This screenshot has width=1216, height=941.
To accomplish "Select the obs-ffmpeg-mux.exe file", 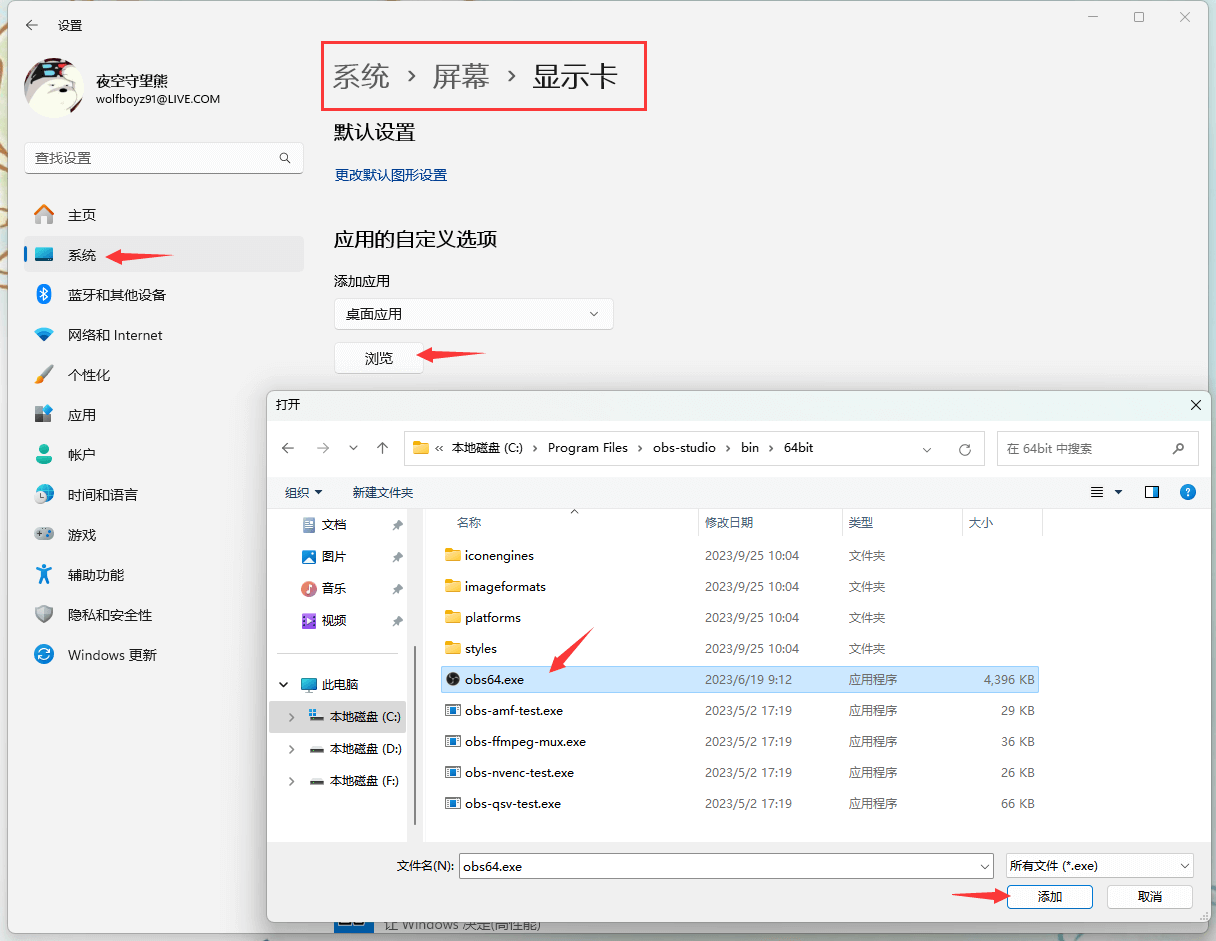I will tap(740, 741).
